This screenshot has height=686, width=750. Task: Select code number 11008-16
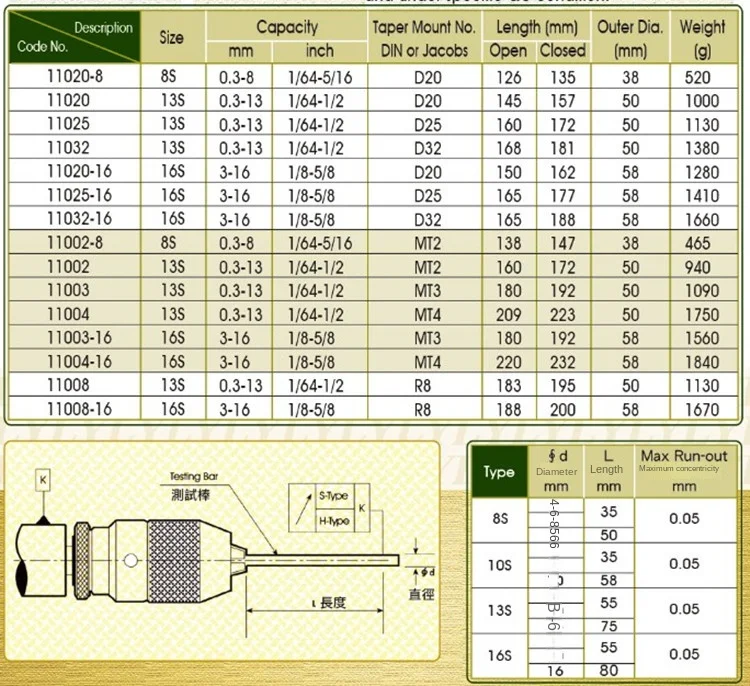79,409
